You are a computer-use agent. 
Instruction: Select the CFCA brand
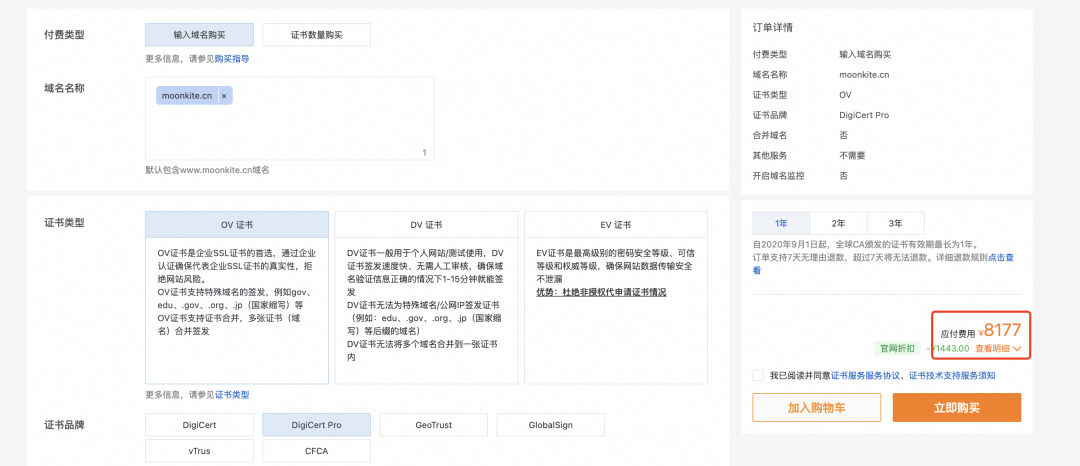point(316,451)
